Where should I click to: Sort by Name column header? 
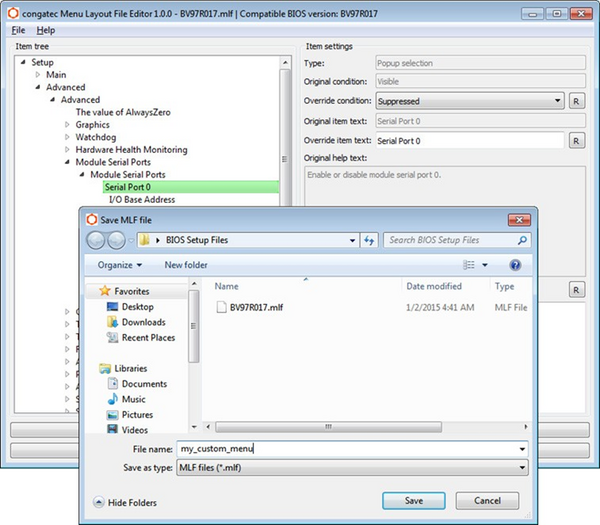point(226,286)
